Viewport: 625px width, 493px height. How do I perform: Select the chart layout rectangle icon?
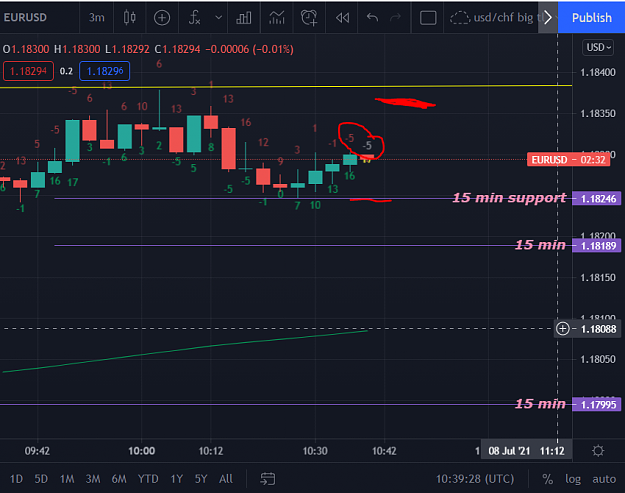click(428, 18)
